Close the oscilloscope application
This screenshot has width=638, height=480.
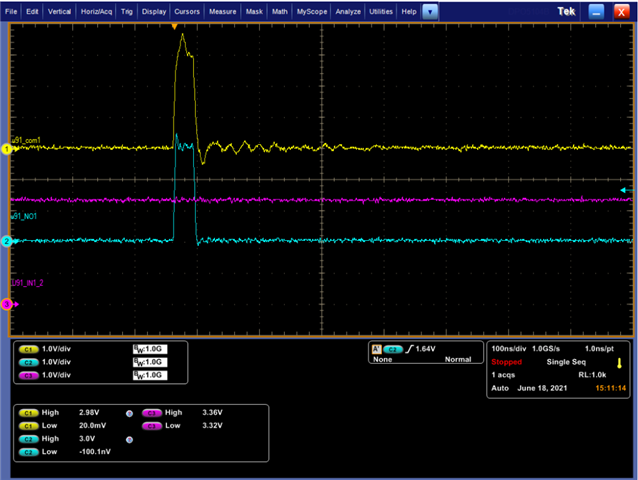(621, 12)
